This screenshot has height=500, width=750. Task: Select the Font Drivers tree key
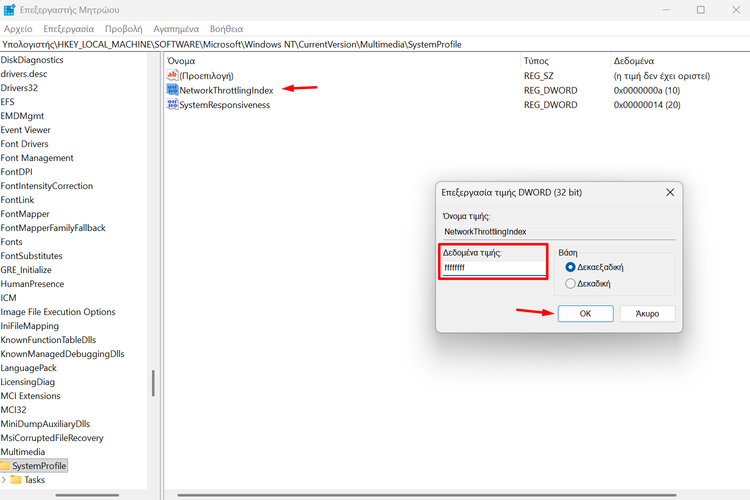click(x=24, y=144)
